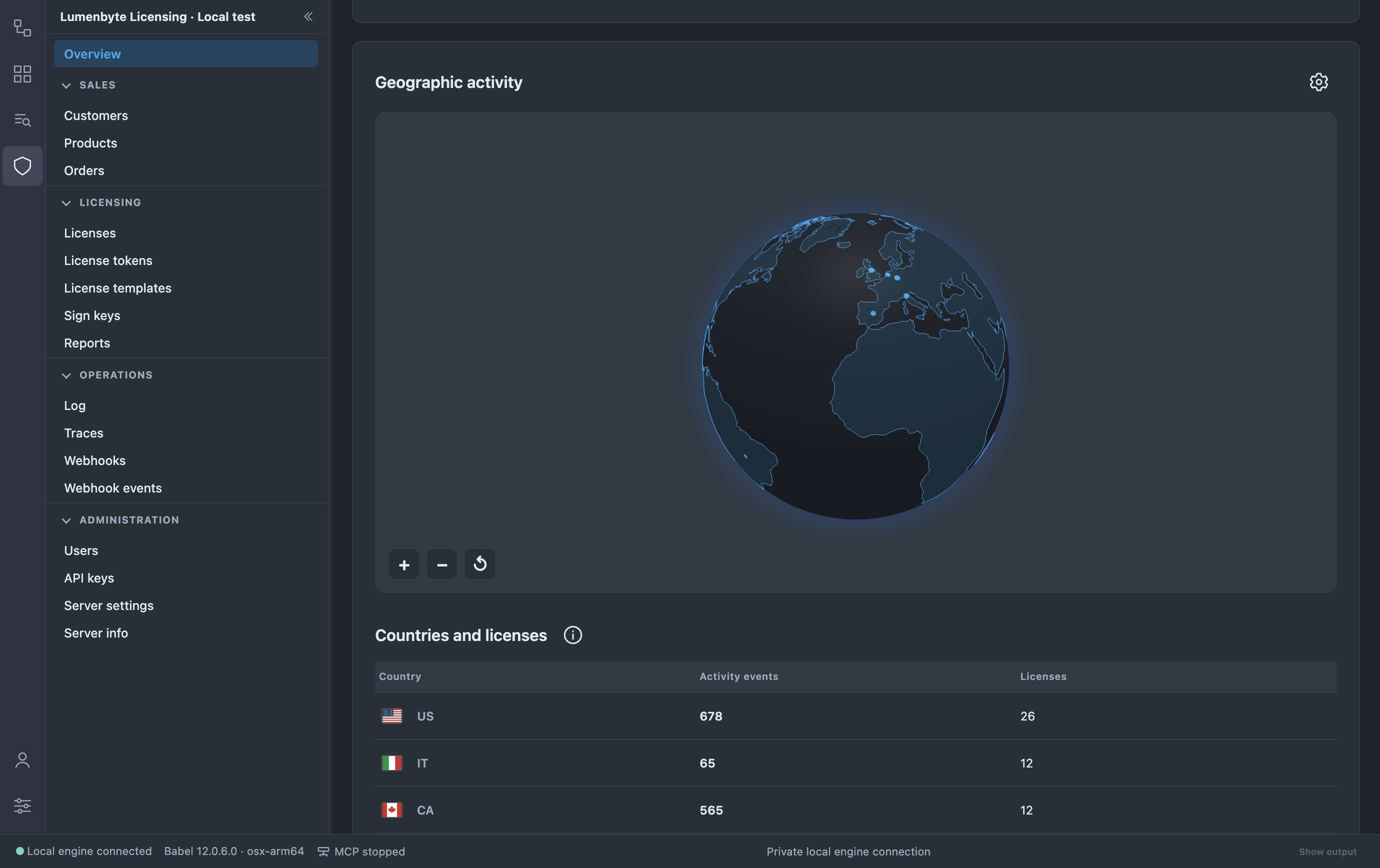Open the user account icon in the rail

[x=22, y=760]
